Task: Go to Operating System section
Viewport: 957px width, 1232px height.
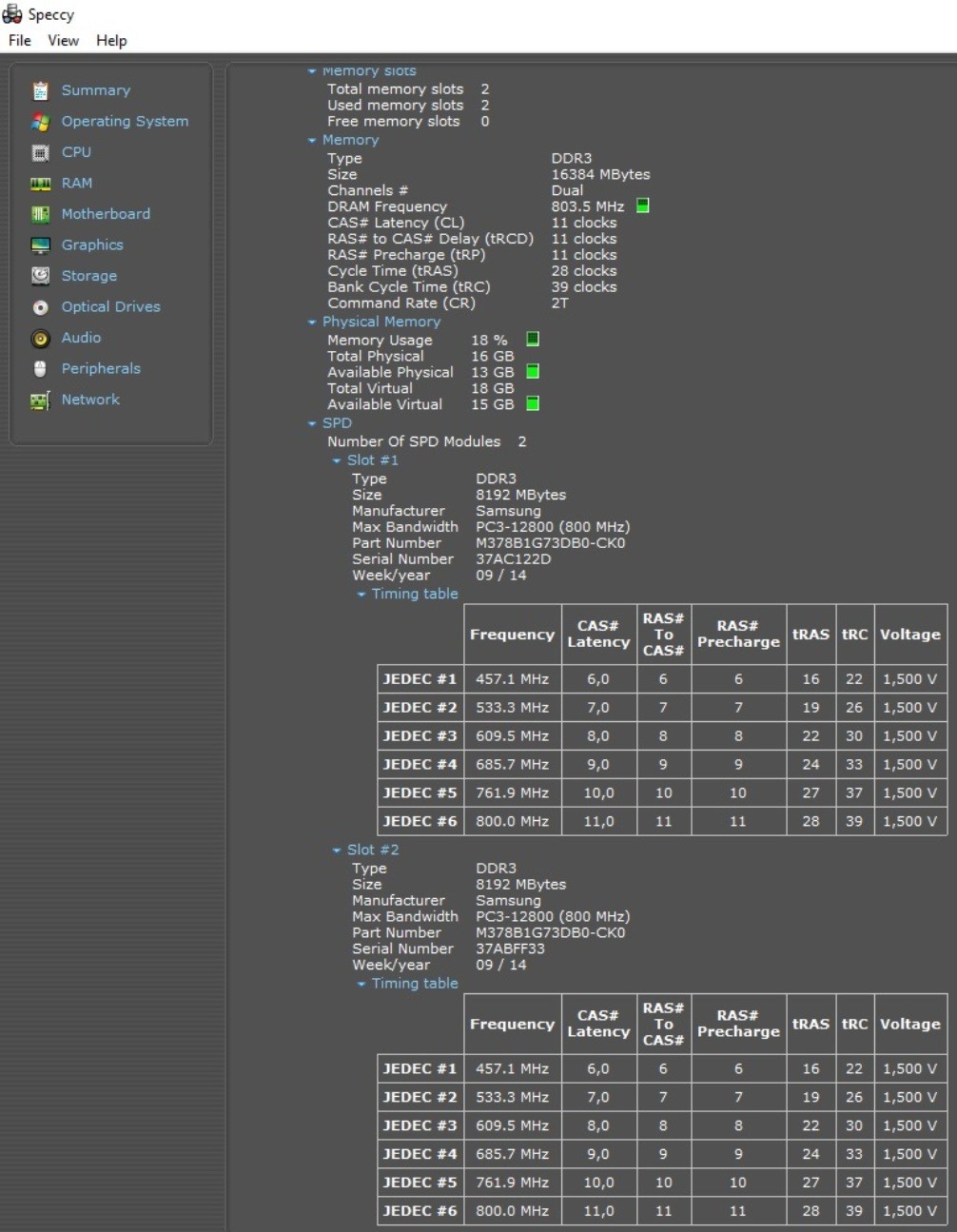Action: click(125, 121)
